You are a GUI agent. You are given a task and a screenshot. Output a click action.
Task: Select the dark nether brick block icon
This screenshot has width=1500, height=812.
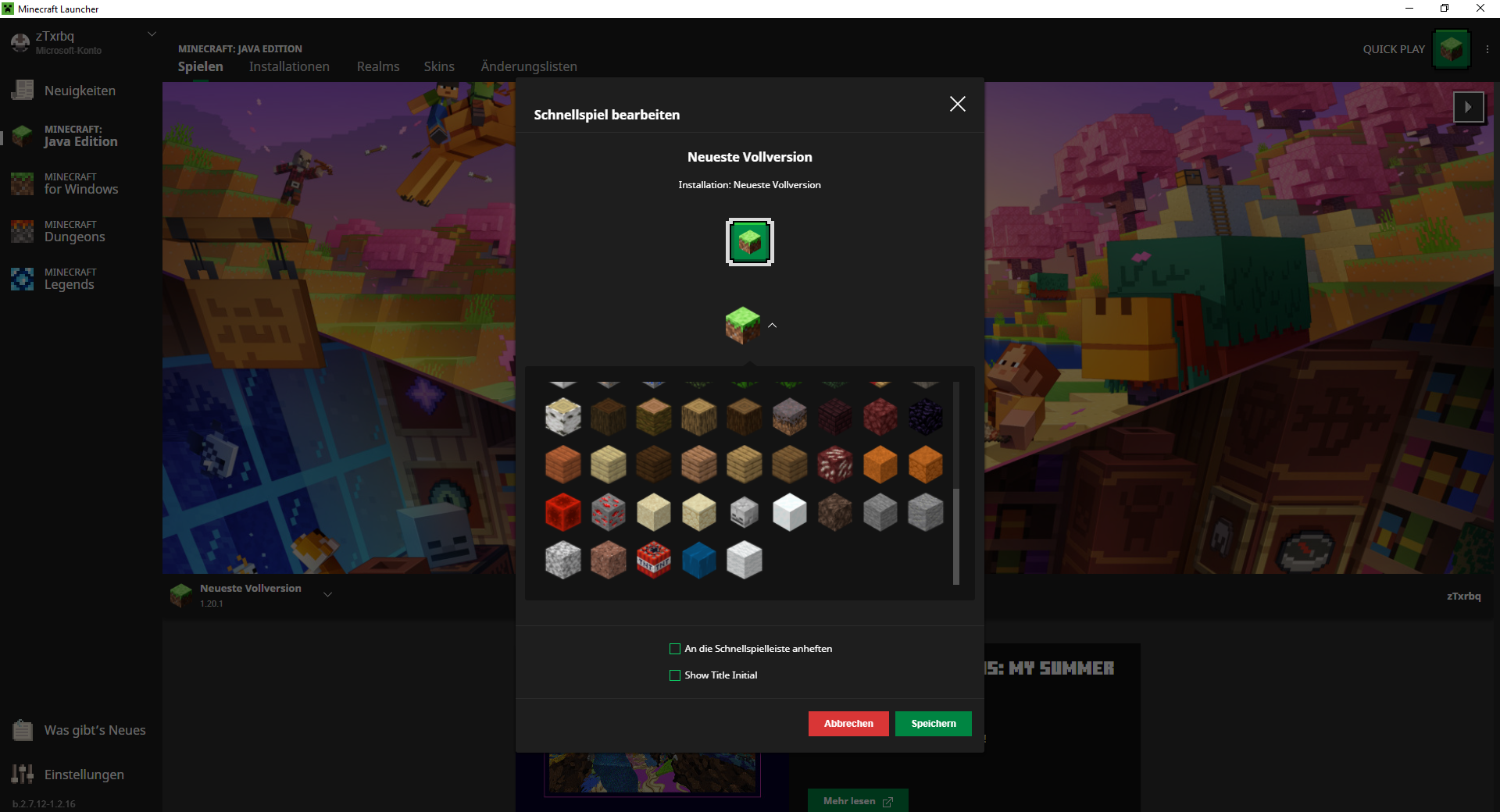[x=835, y=416]
